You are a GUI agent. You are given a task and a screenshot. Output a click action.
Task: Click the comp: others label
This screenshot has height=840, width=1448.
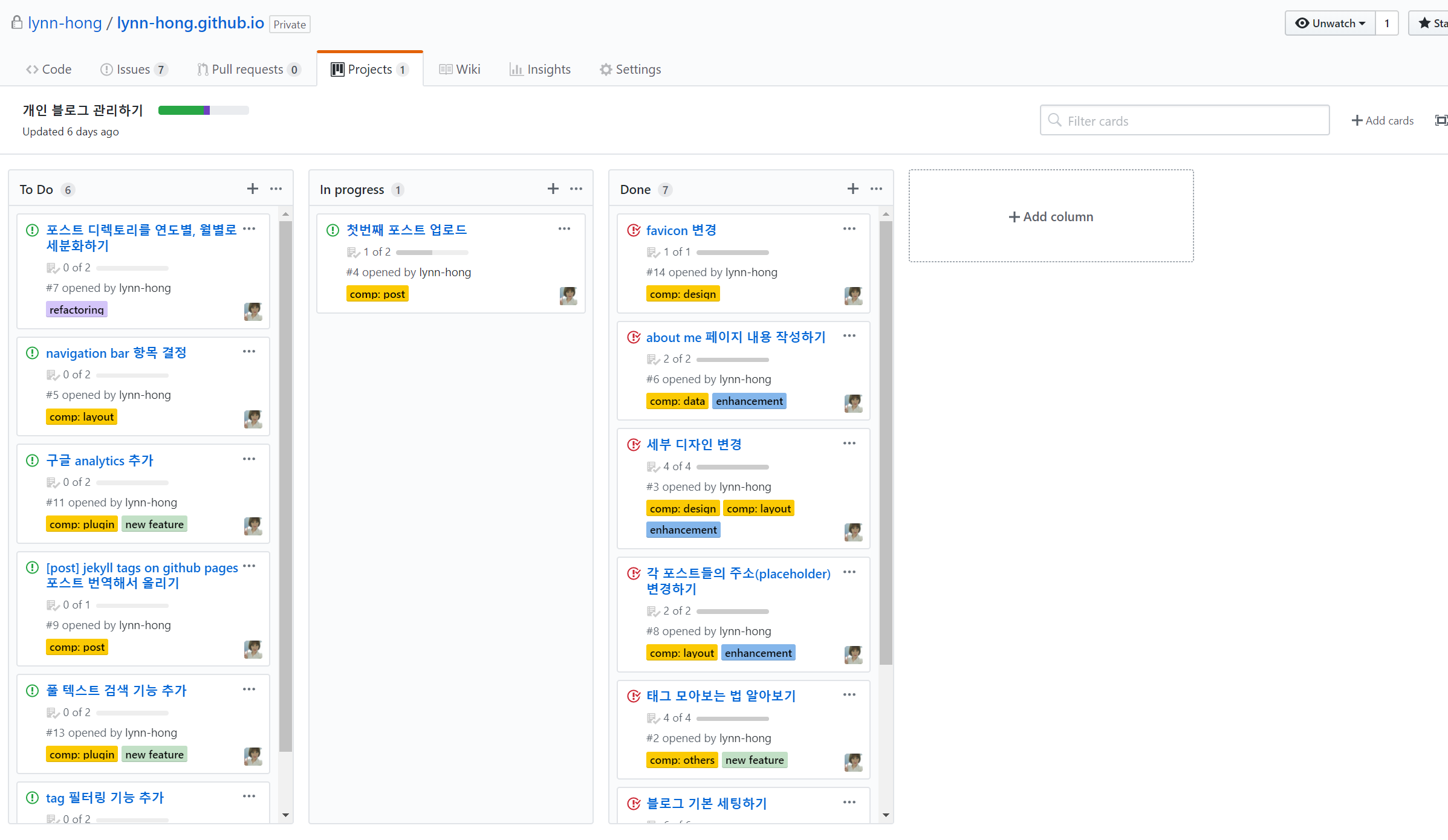[682, 760]
